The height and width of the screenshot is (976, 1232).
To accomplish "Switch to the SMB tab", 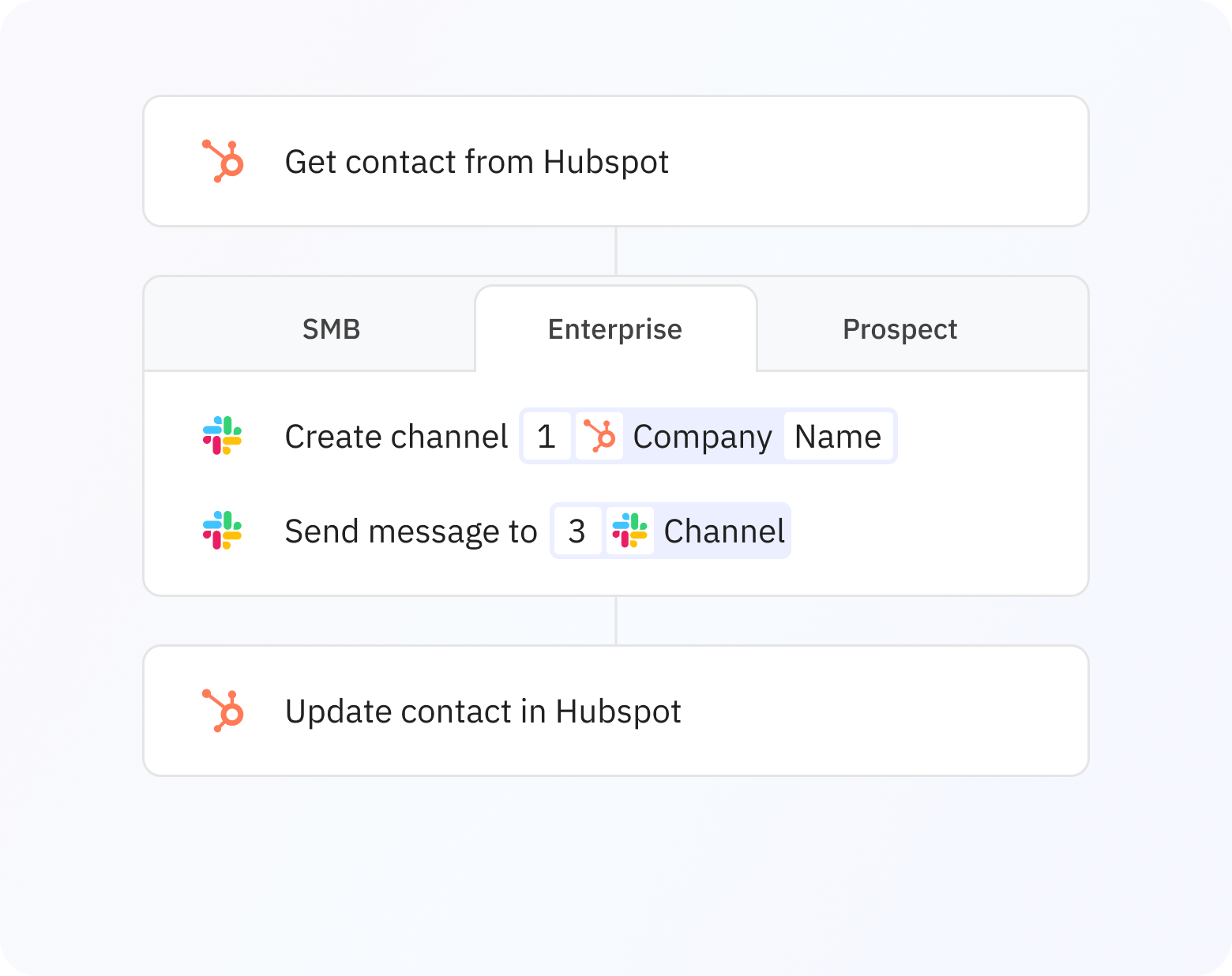I will (x=331, y=328).
